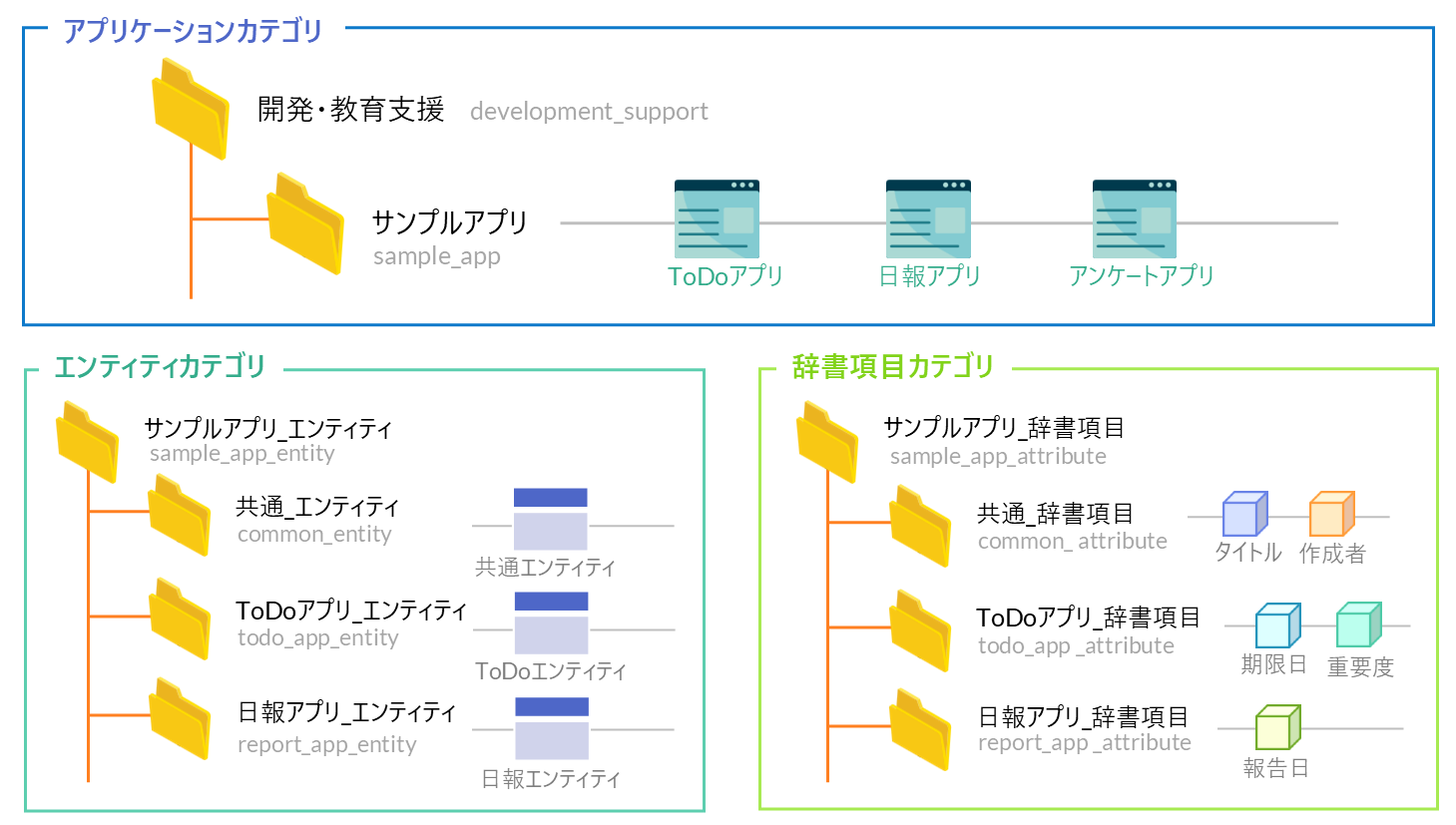The width and height of the screenshot is (1456, 825).
Task: Click the teal 重要度 cube icon
Action: [x=1358, y=625]
